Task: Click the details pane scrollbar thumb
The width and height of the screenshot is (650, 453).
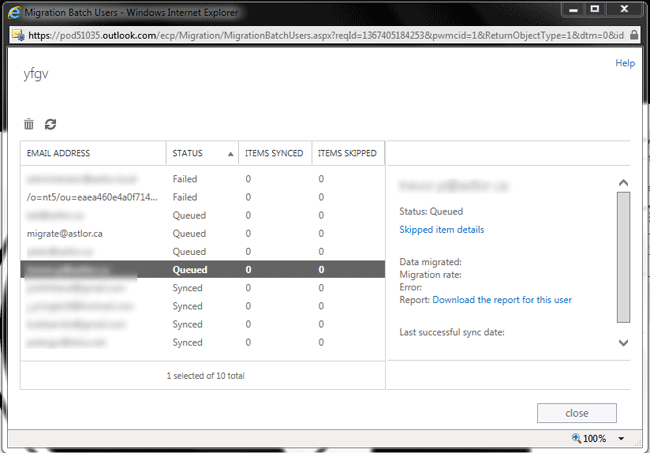Action: [623, 257]
